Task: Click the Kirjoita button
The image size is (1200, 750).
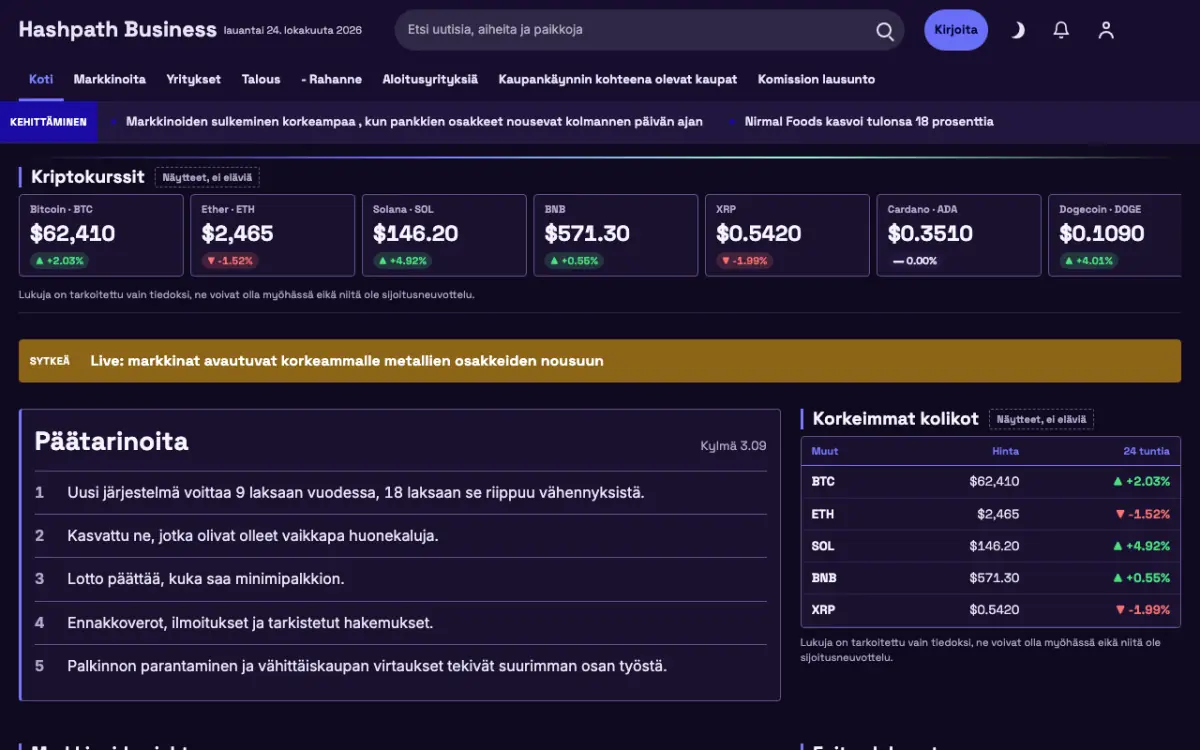Action: (x=956, y=30)
